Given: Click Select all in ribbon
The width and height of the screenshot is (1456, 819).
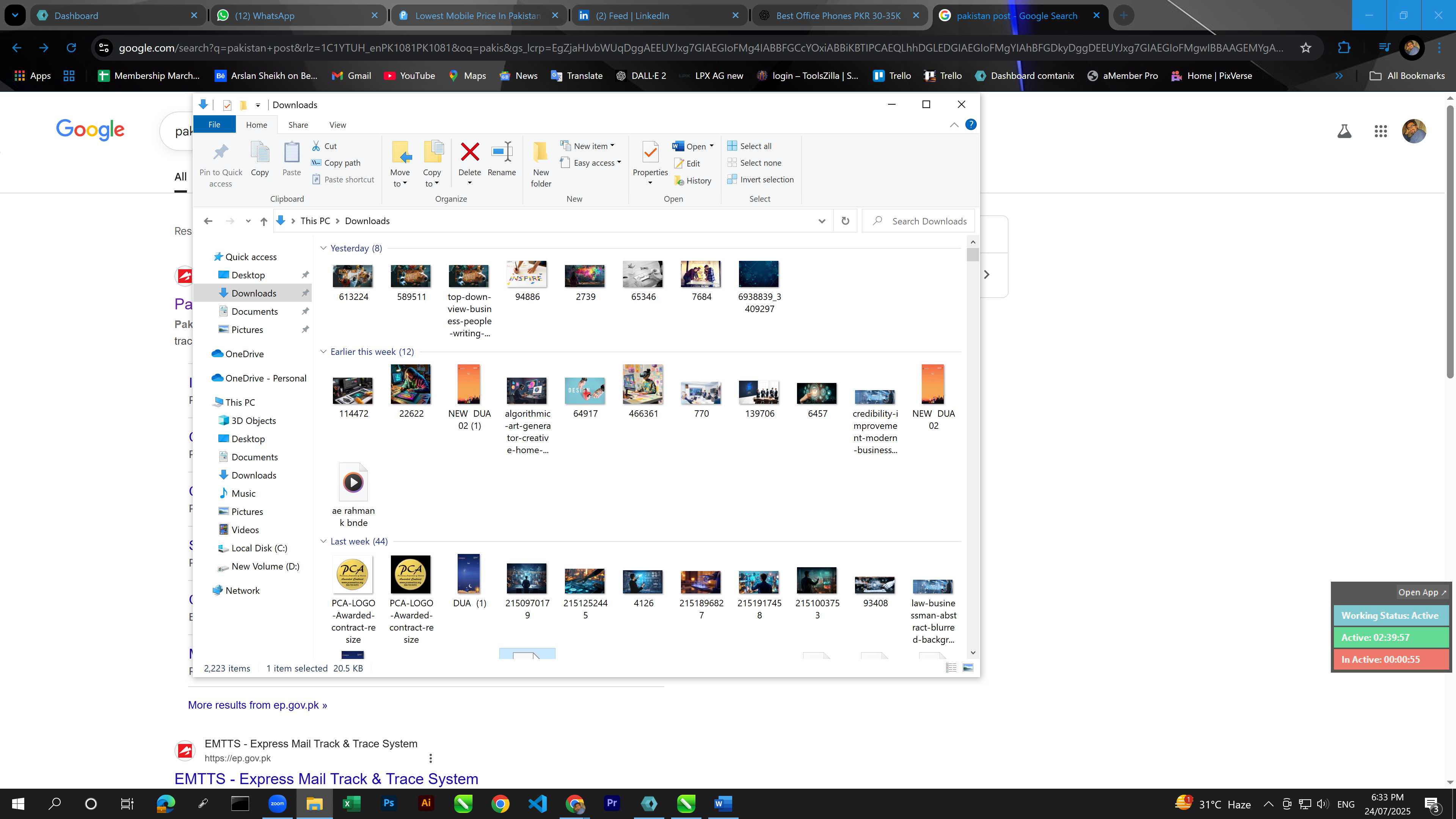Looking at the screenshot, I should 749,146.
